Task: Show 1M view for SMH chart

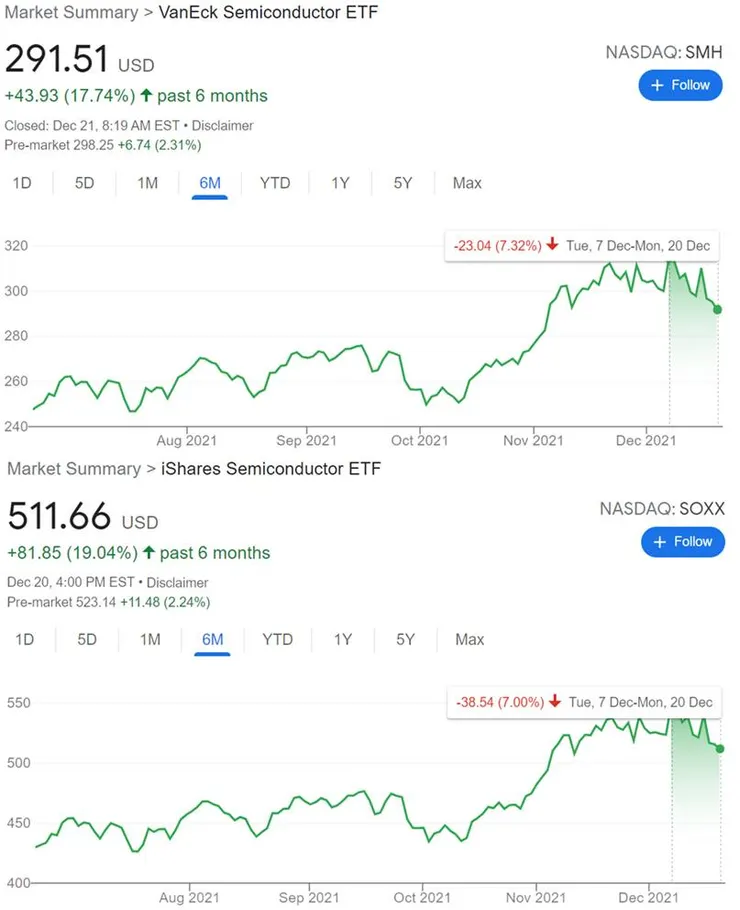Action: pos(147,183)
